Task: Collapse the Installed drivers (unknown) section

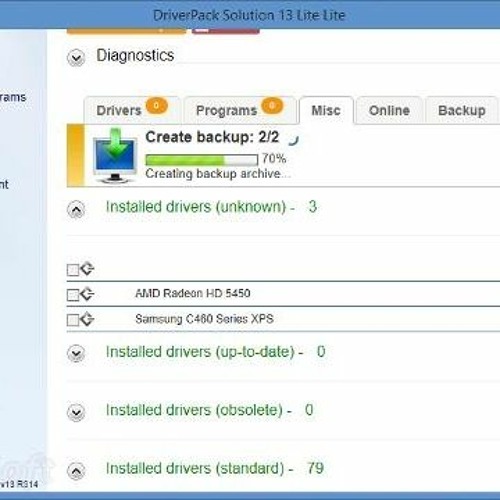Action: 76,210
